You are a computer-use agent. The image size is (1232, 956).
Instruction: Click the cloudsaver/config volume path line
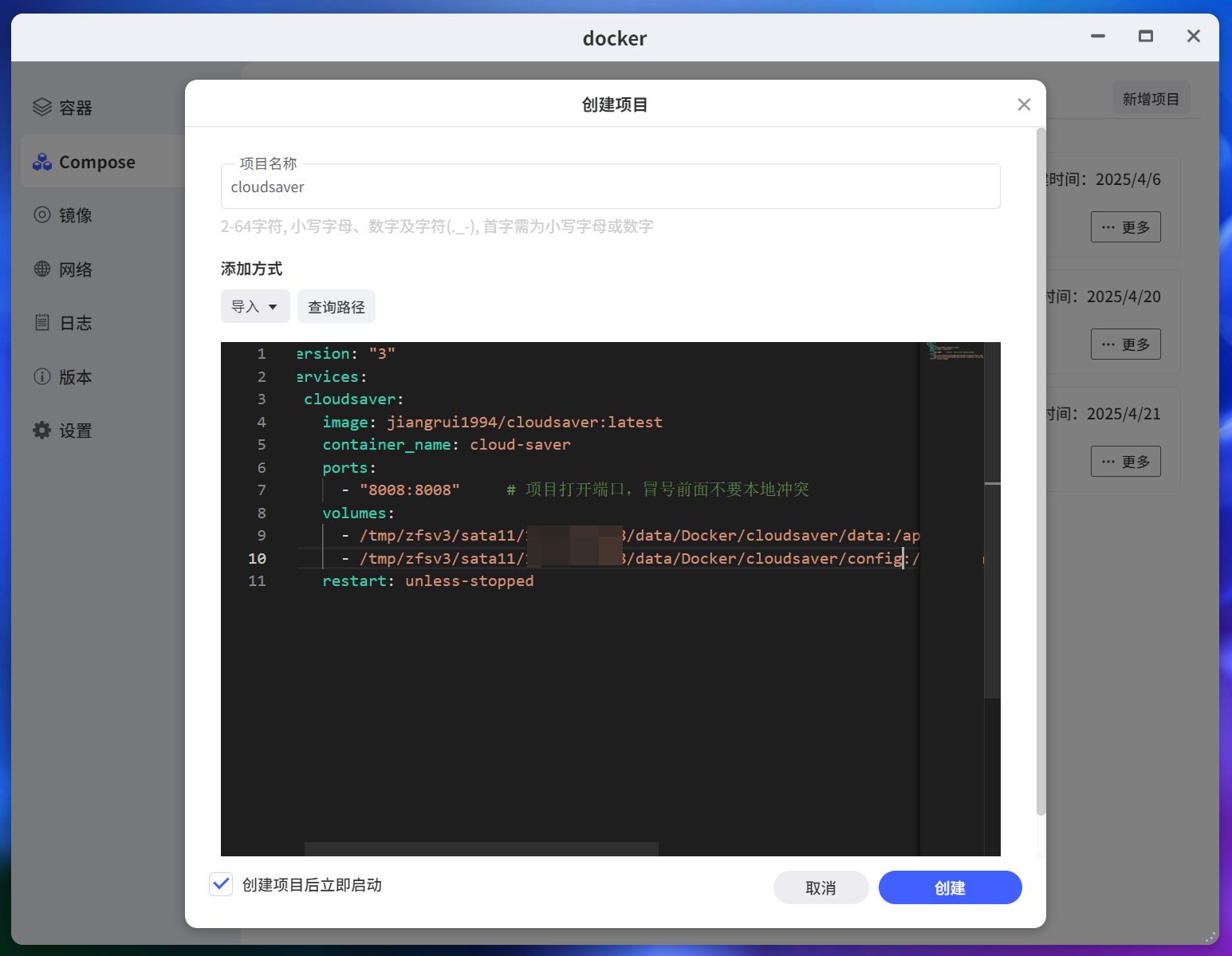[x=630, y=558]
